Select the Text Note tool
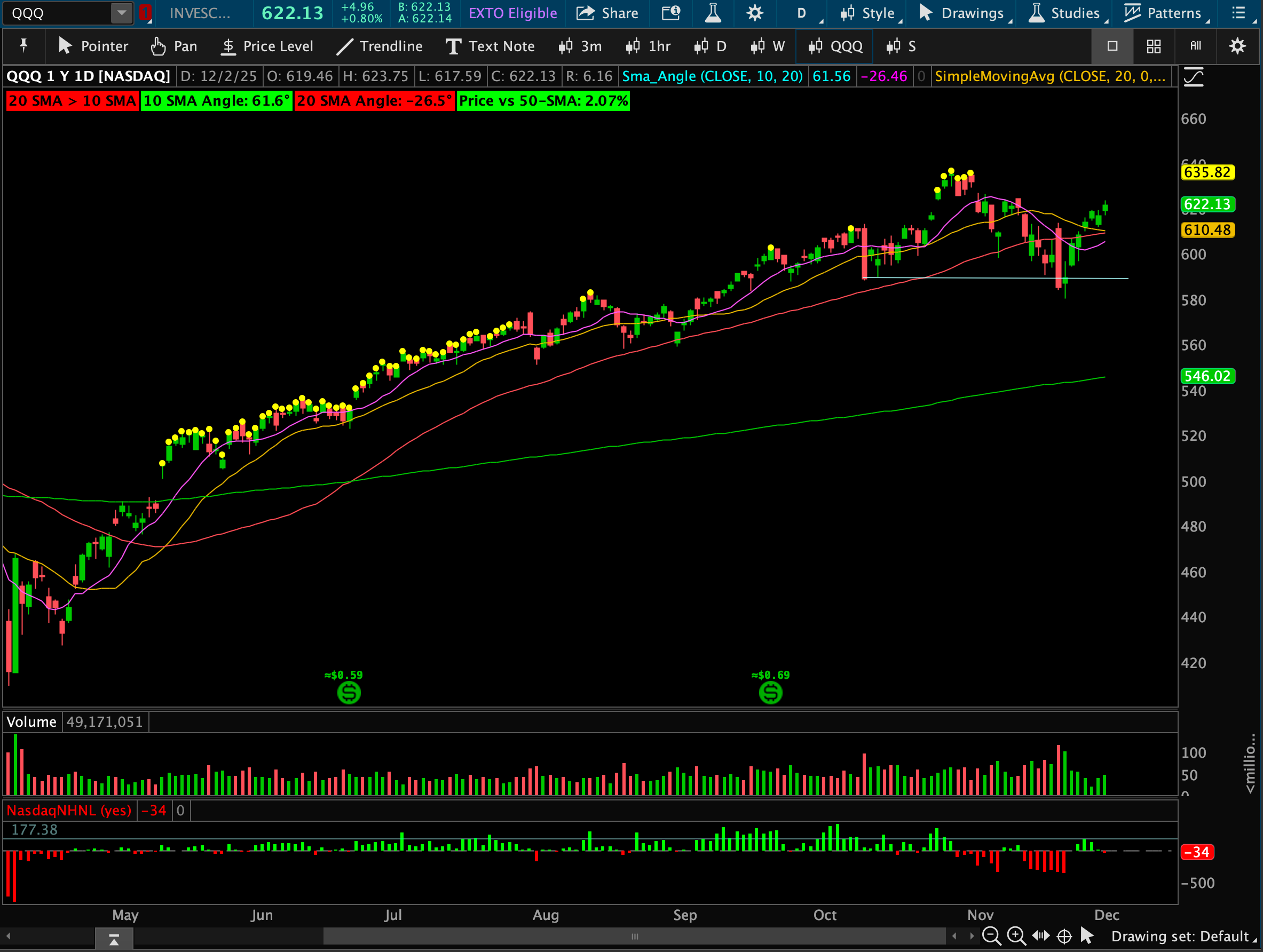This screenshot has width=1263, height=952. [x=491, y=46]
